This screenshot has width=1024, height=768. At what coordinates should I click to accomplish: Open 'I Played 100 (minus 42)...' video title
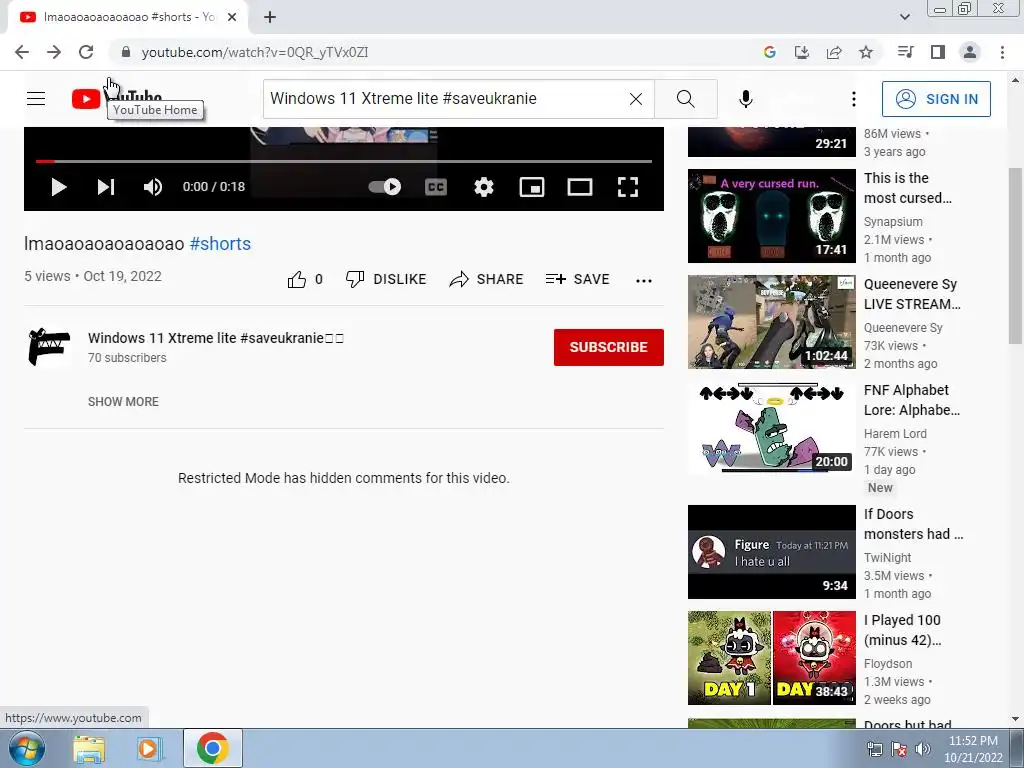coord(903,630)
